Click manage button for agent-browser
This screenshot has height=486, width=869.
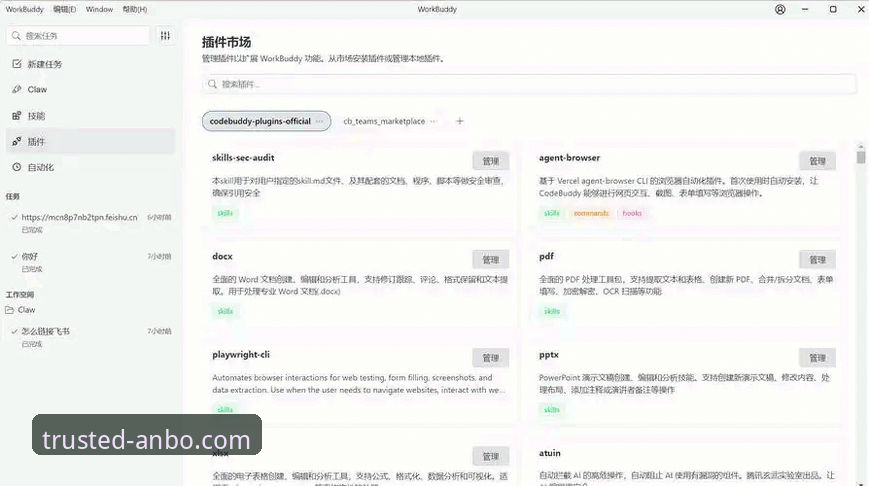pos(817,161)
